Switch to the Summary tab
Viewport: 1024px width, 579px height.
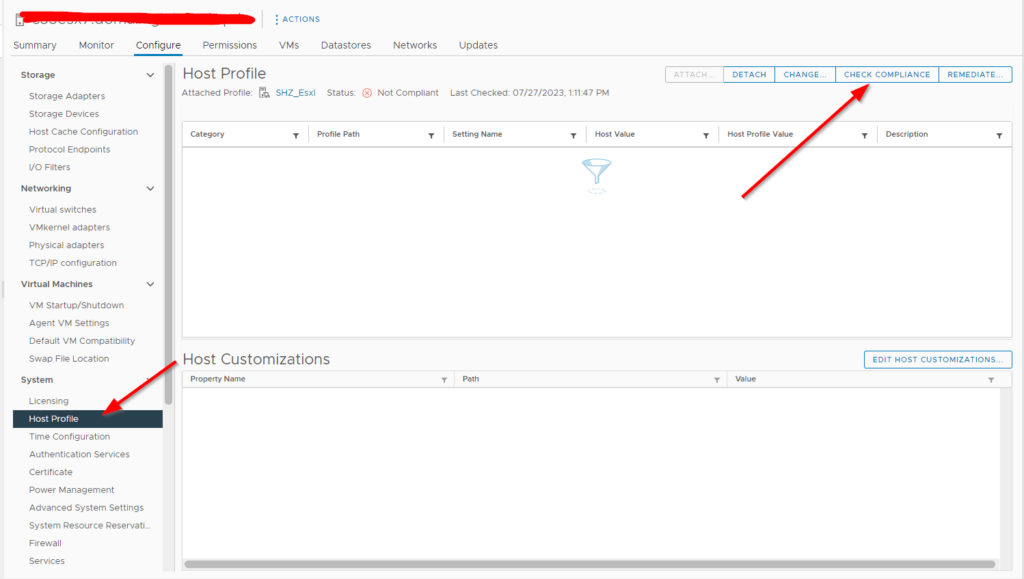click(35, 45)
